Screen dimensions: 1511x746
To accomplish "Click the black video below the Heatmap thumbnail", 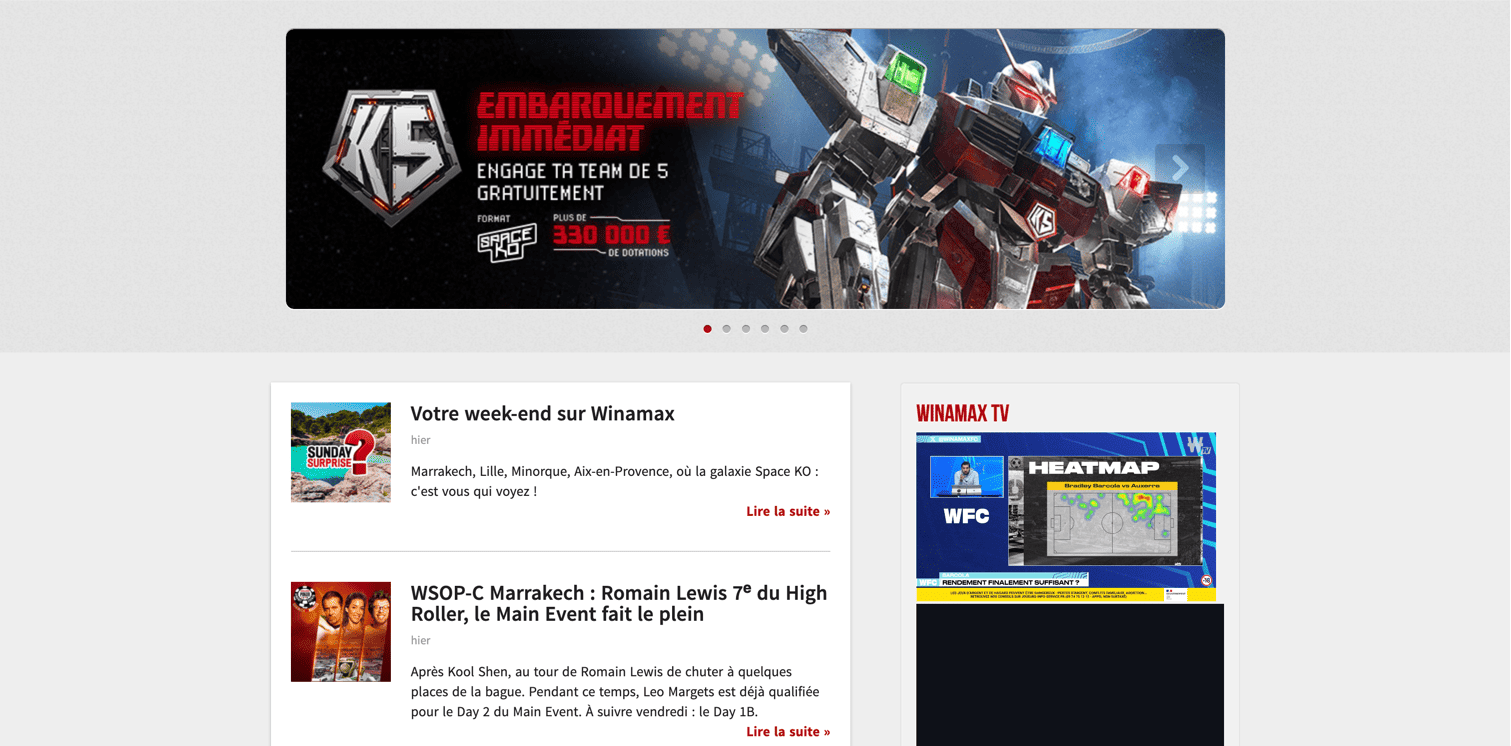I will pos(1070,675).
